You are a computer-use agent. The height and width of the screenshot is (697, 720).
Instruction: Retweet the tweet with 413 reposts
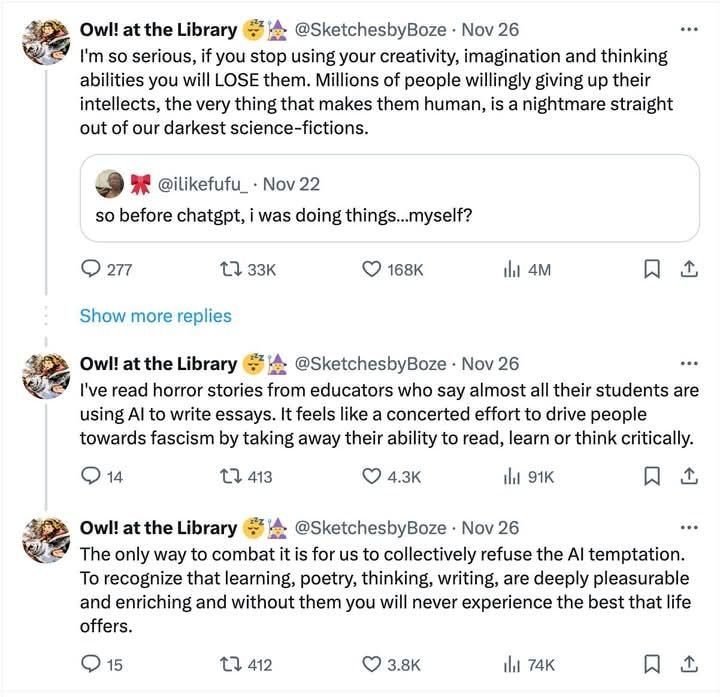pos(229,477)
